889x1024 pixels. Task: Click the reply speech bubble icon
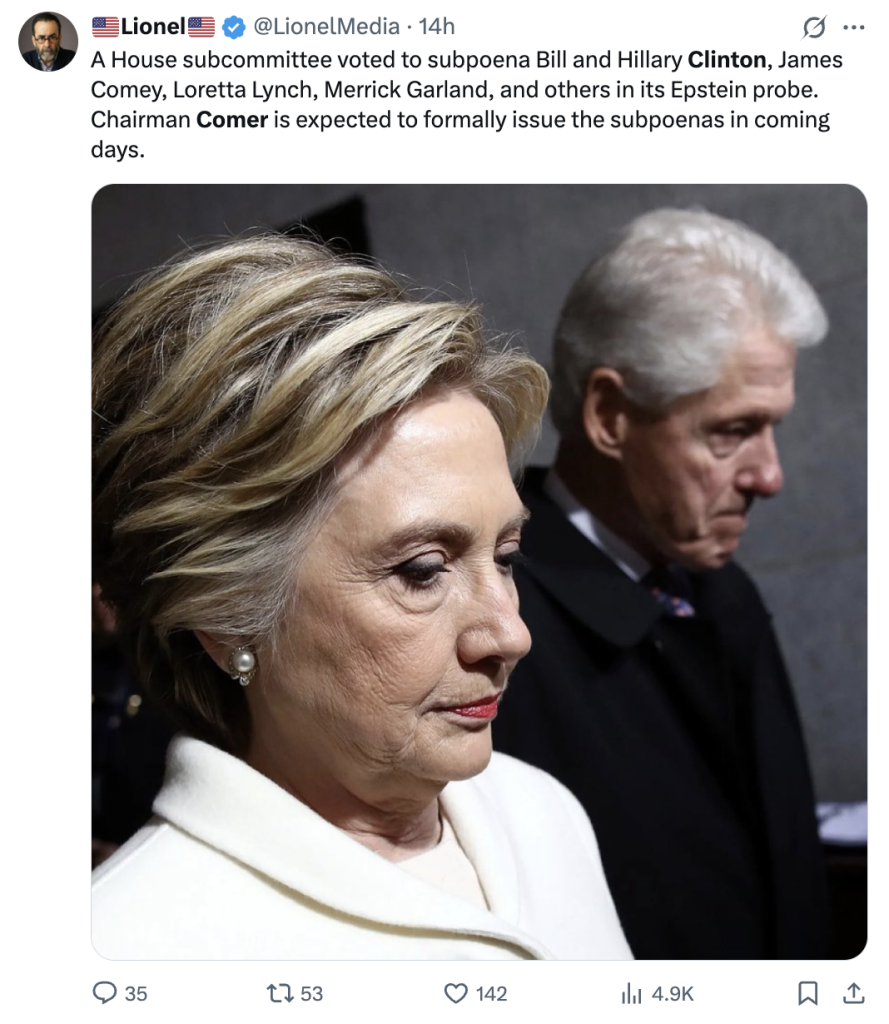point(104,993)
